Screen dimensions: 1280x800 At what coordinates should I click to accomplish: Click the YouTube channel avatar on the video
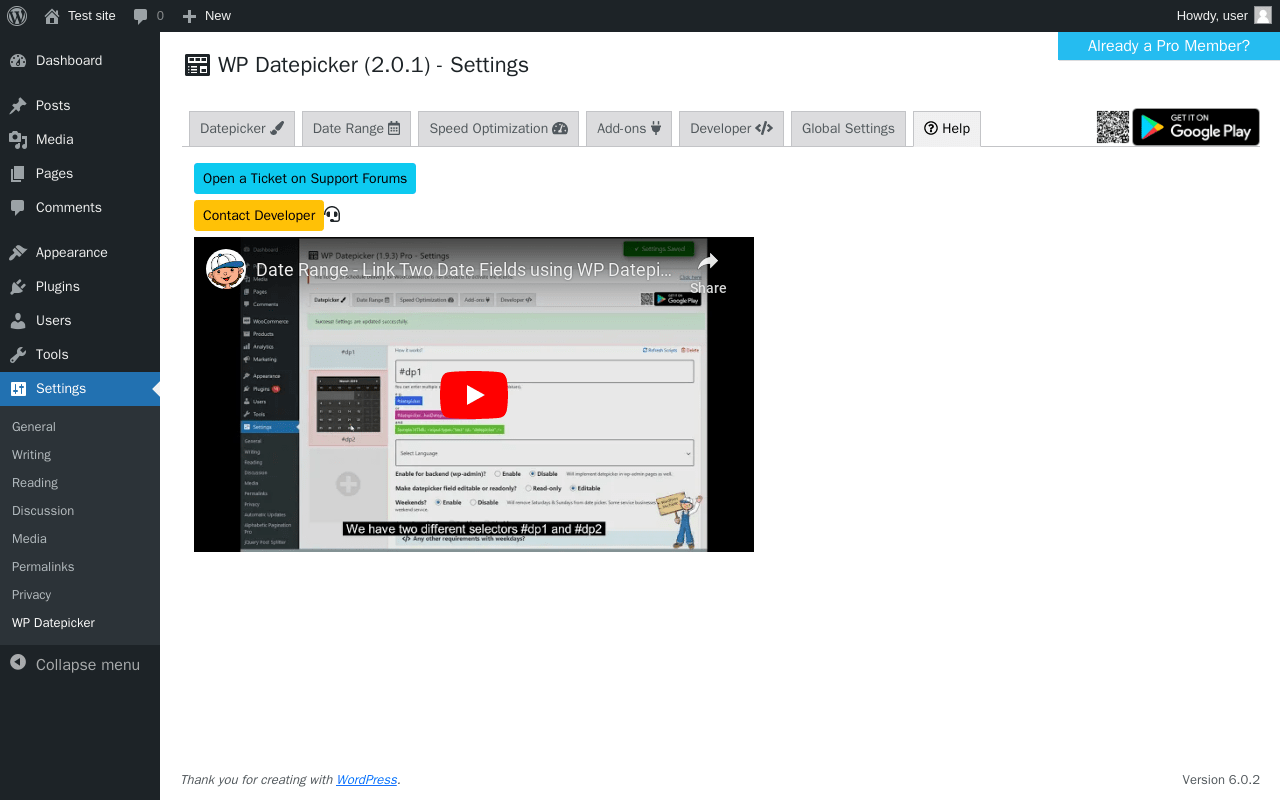[226, 269]
